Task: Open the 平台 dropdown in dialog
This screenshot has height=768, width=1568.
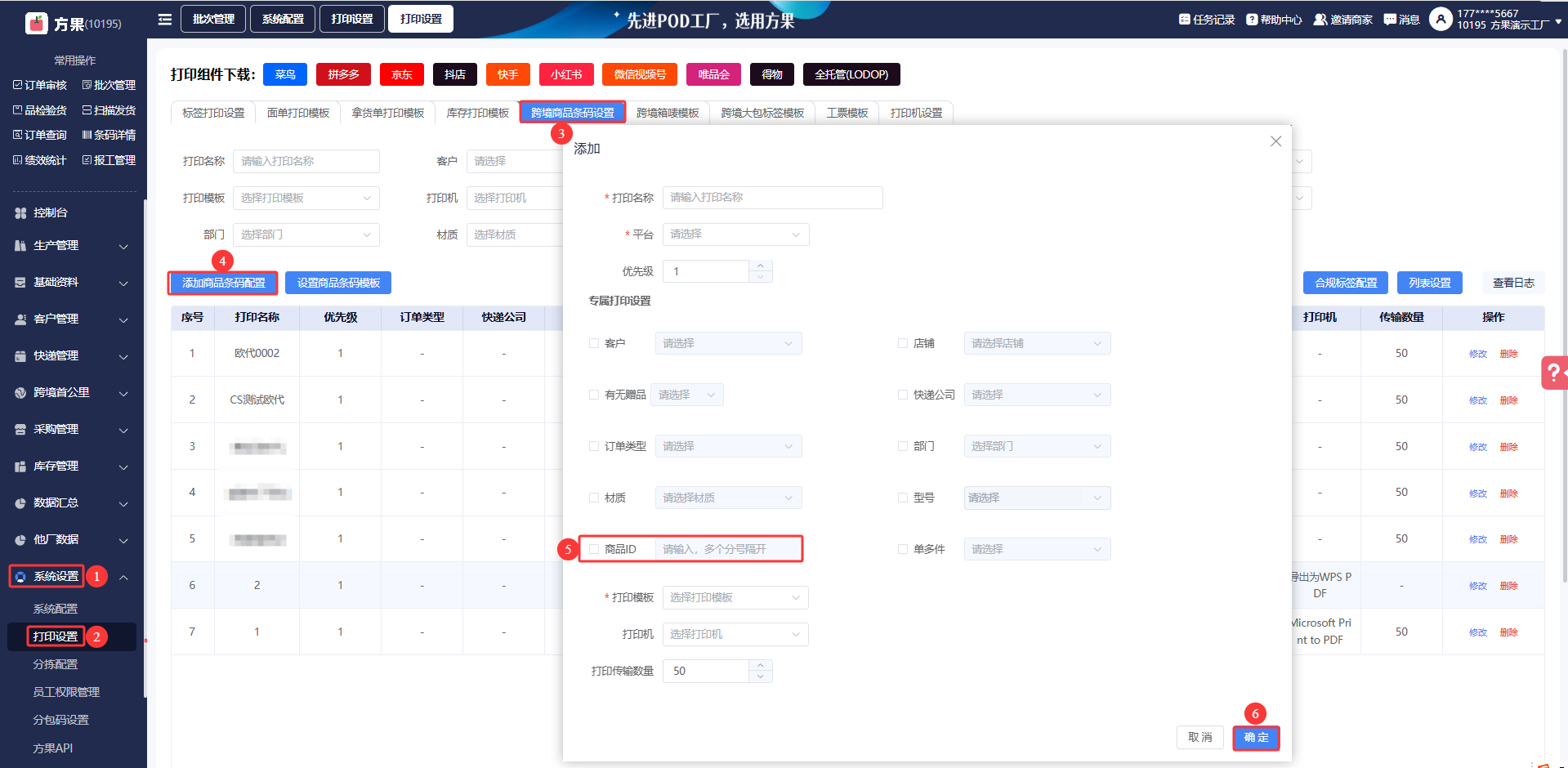Action: pyautogui.click(x=735, y=234)
